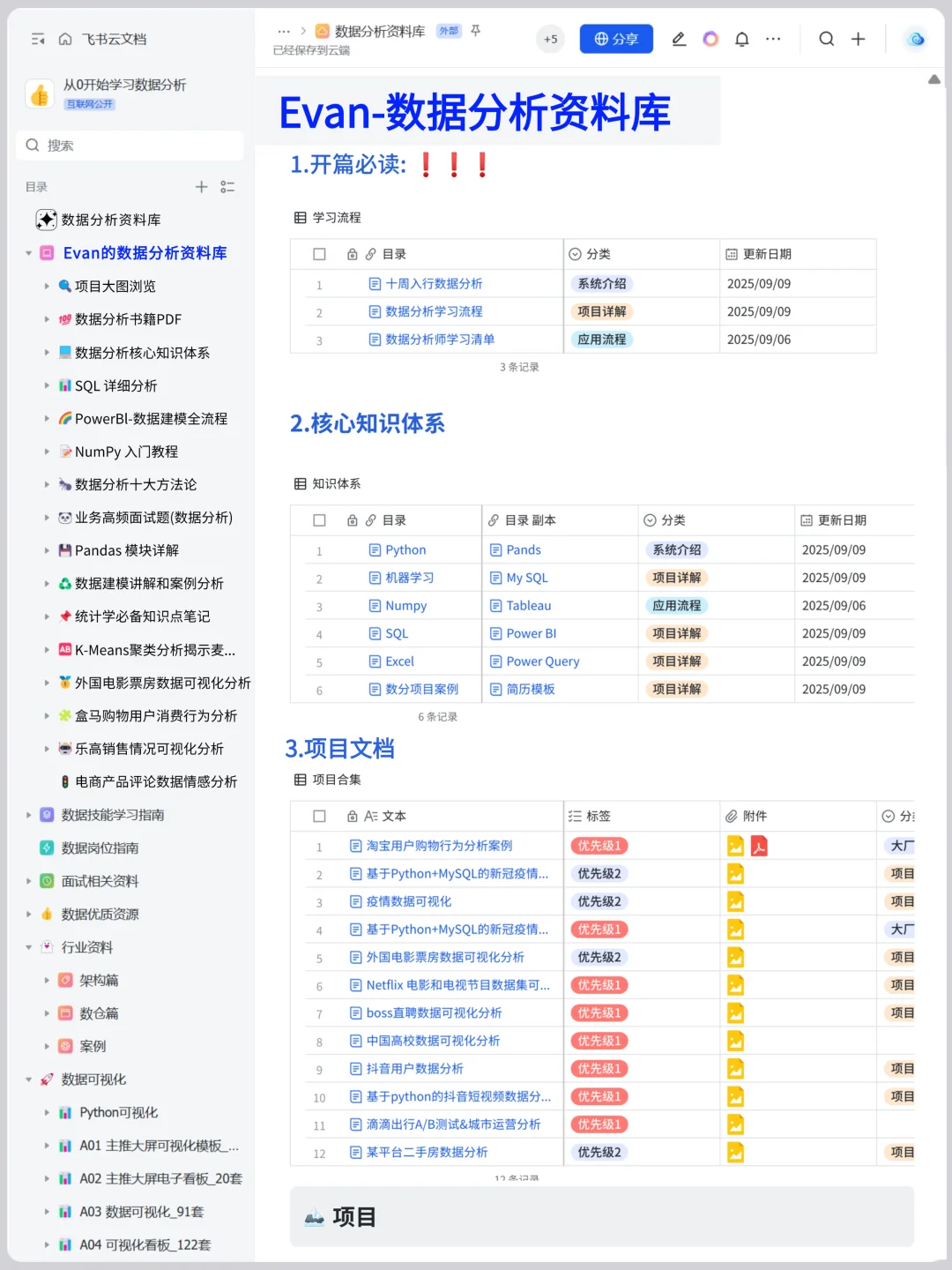This screenshot has width=952, height=1270.
Task: Select 数据优质资源 in sidebar
Action: [100, 914]
